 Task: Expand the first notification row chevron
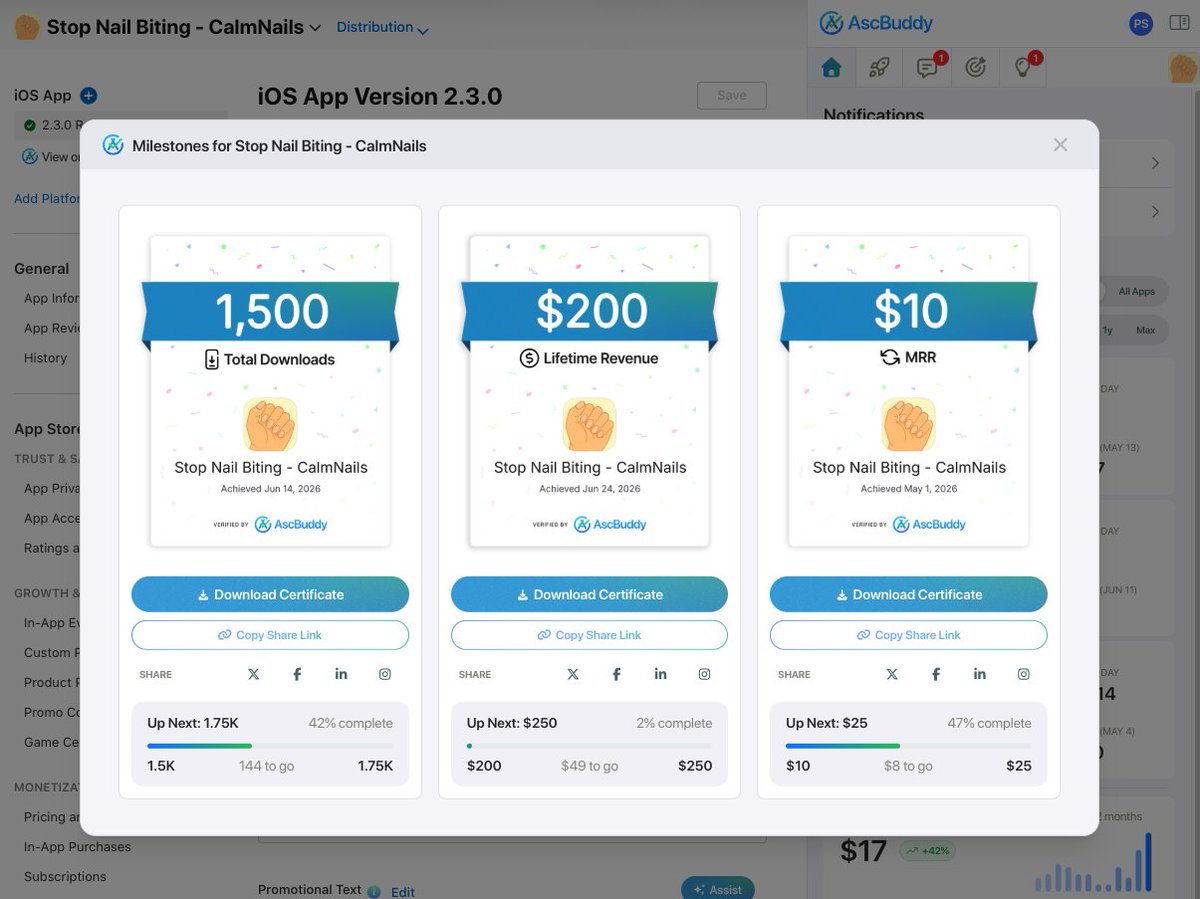click(x=1155, y=163)
